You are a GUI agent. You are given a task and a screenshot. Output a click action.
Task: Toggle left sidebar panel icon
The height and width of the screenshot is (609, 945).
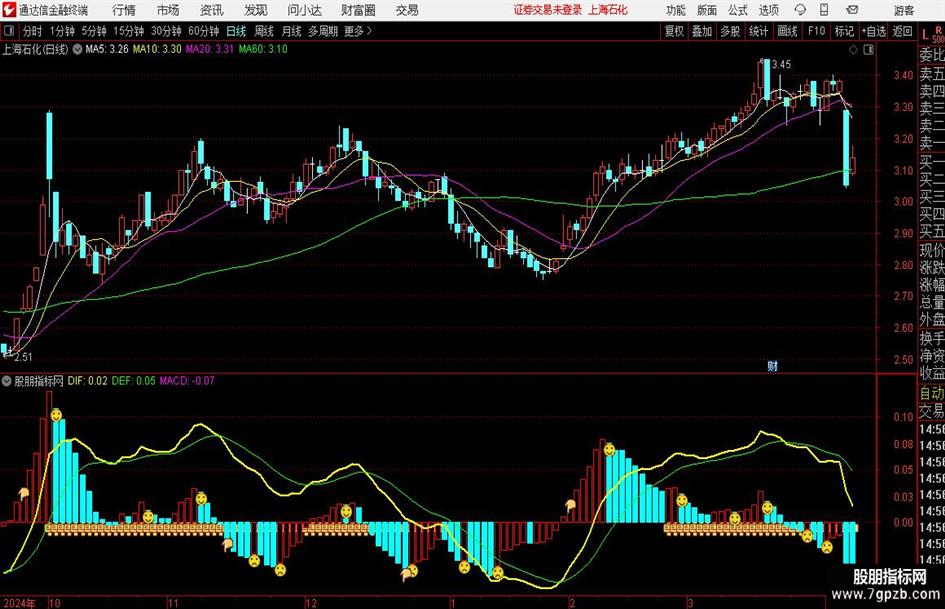(x=9, y=31)
